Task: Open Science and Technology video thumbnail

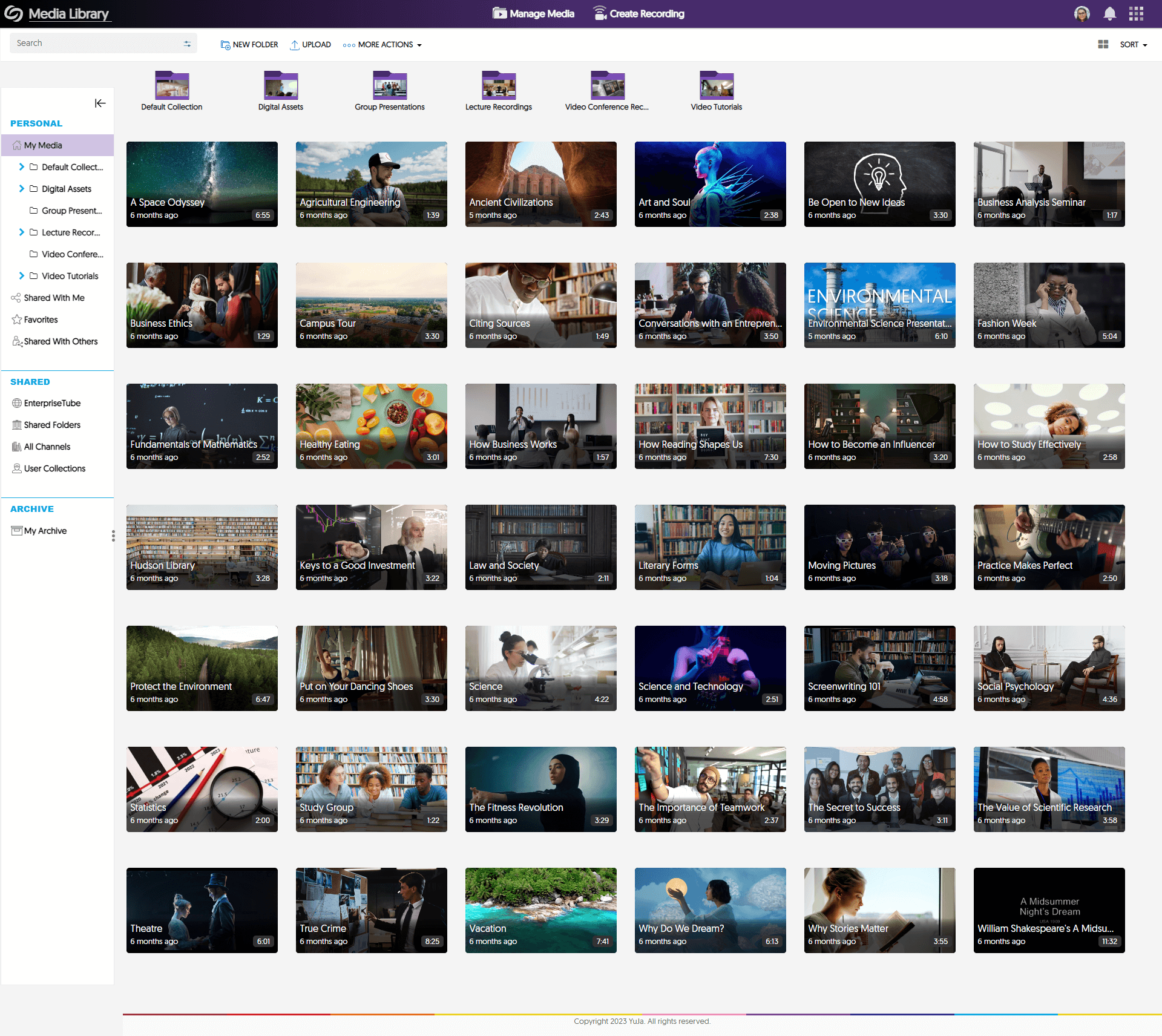Action: (x=711, y=668)
